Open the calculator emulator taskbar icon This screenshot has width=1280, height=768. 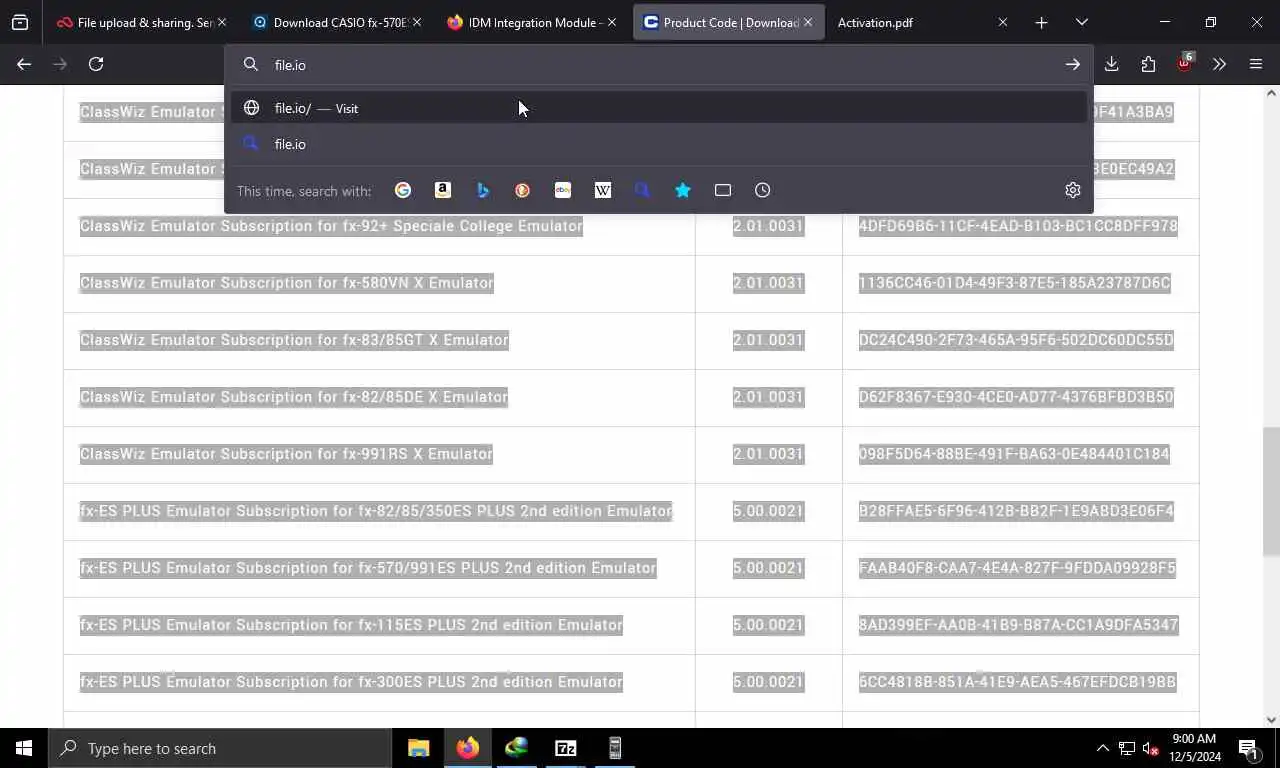click(614, 748)
